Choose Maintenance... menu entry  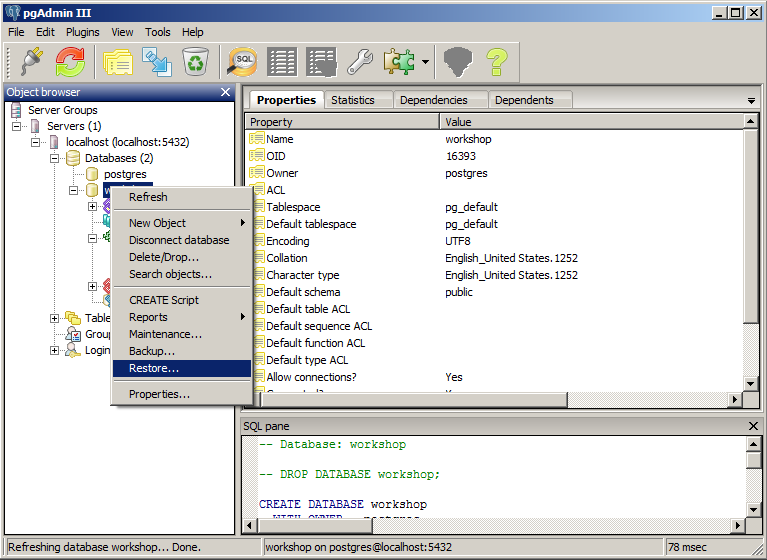pos(181,334)
